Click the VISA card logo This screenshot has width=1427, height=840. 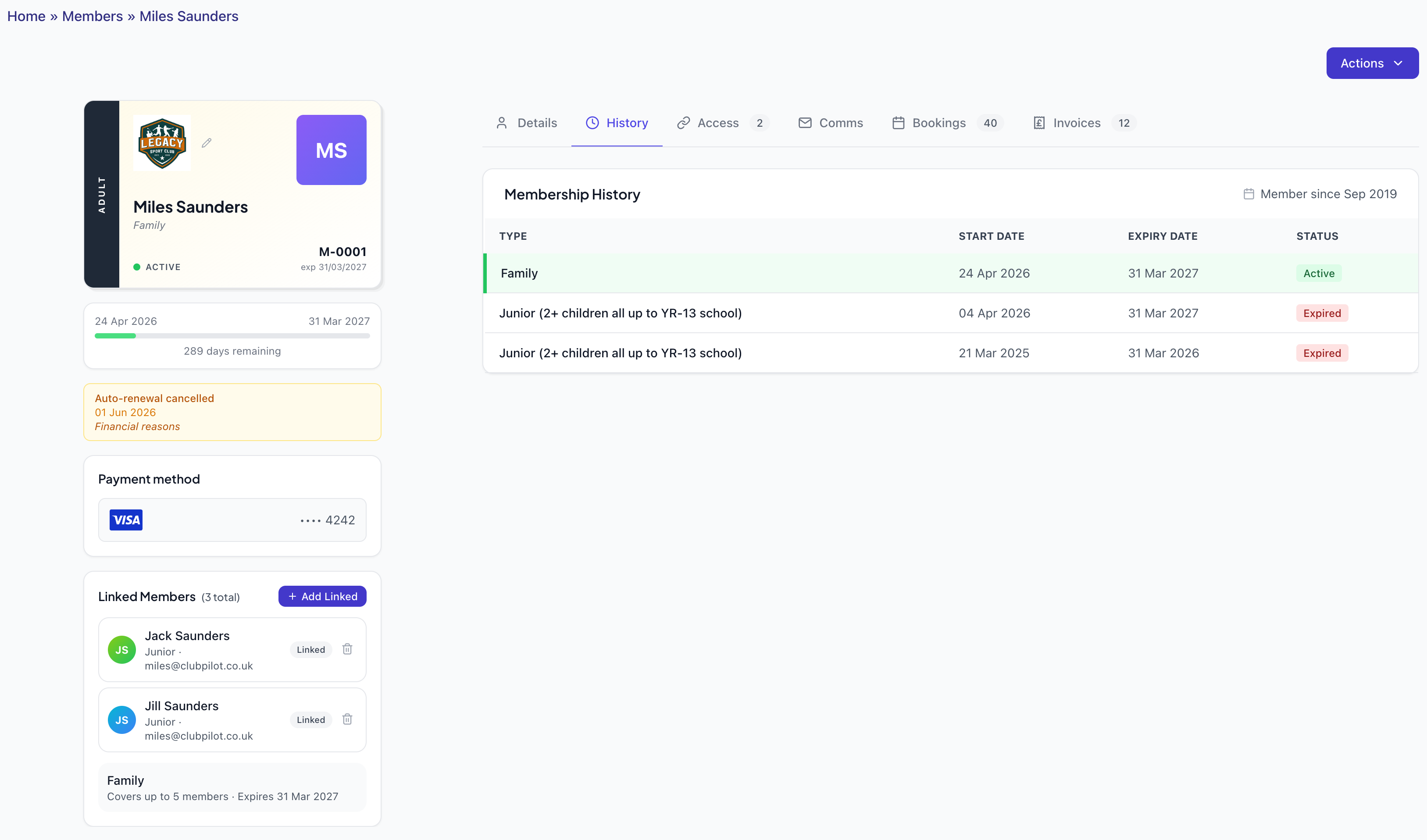(x=126, y=520)
